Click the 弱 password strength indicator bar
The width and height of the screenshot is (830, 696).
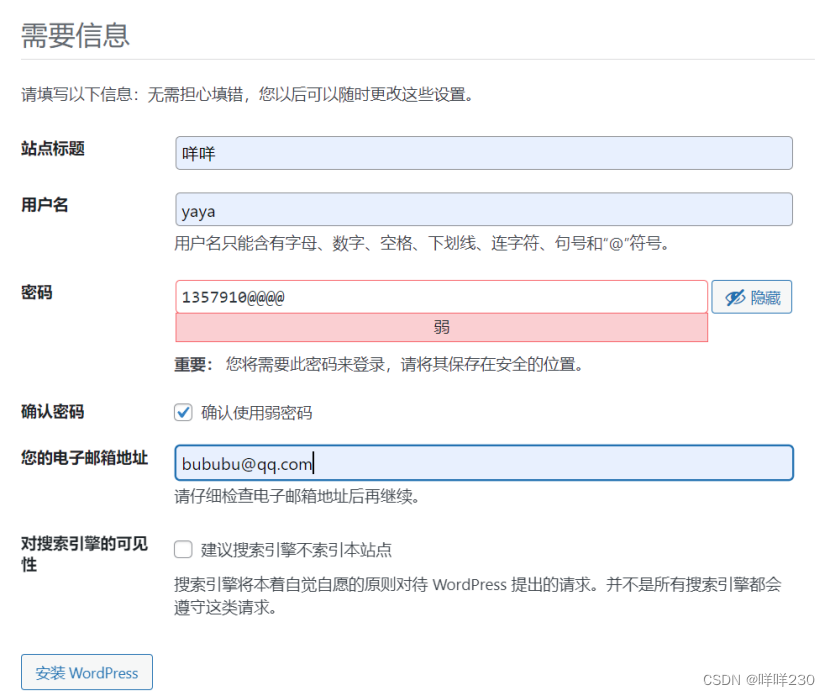click(441, 327)
